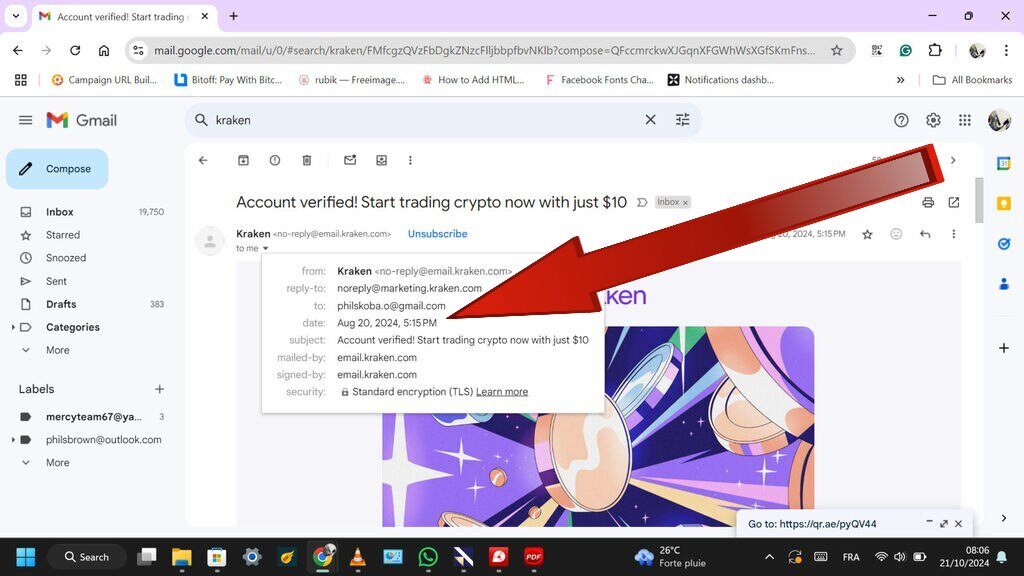Open VLC media player from the taskbar
This screenshot has width=1024, height=576.
(x=357, y=557)
